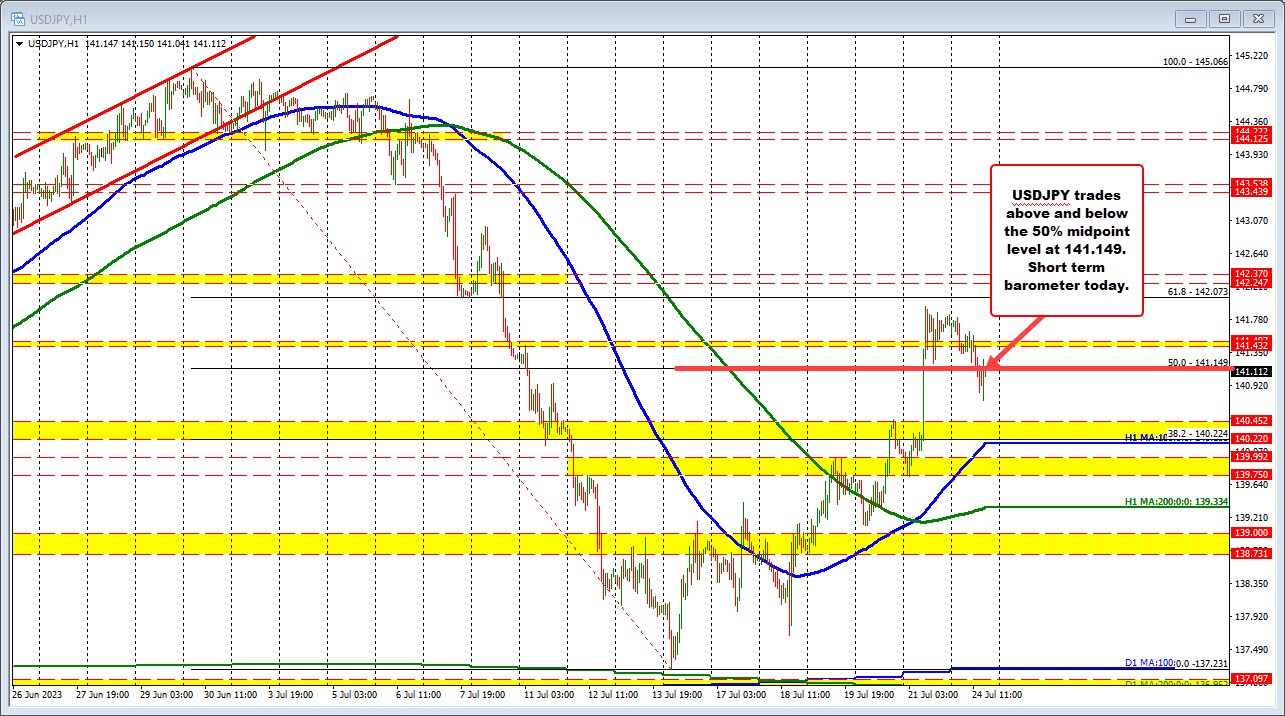
Task: Click the minimize button on the chart window
Action: 1190,17
